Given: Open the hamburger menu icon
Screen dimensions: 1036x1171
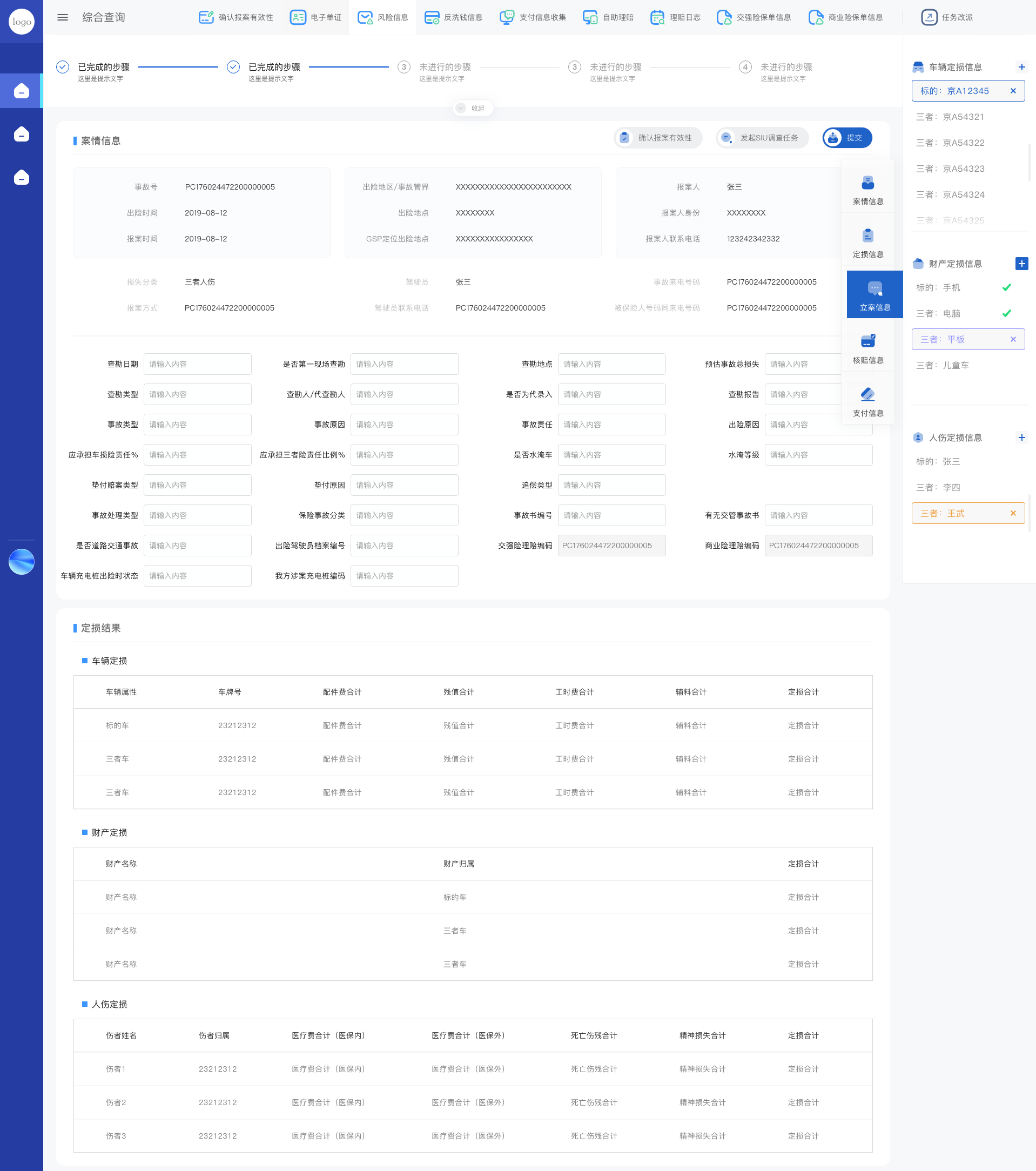Looking at the screenshot, I should [63, 17].
